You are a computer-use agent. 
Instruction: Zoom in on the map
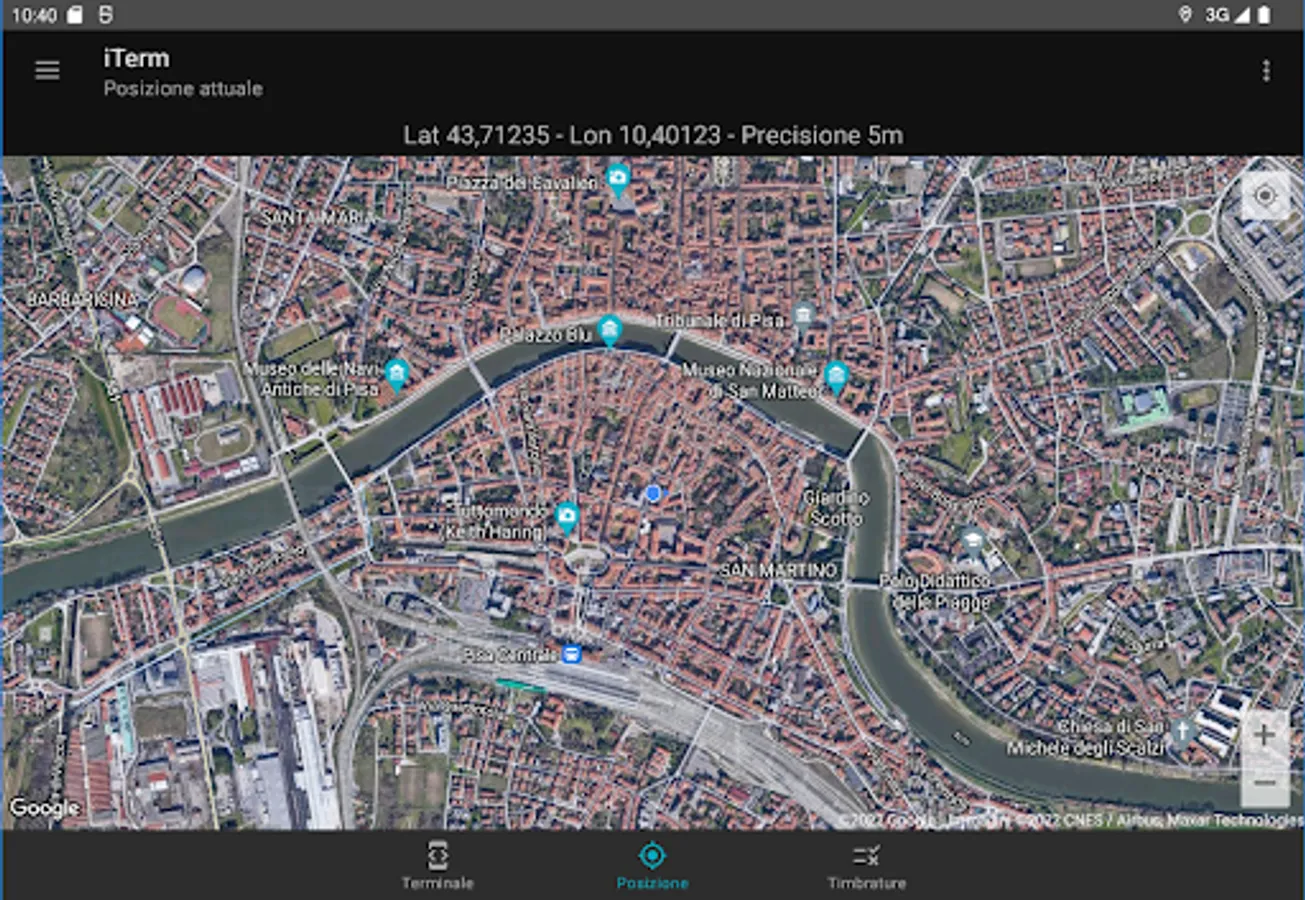click(x=1264, y=735)
